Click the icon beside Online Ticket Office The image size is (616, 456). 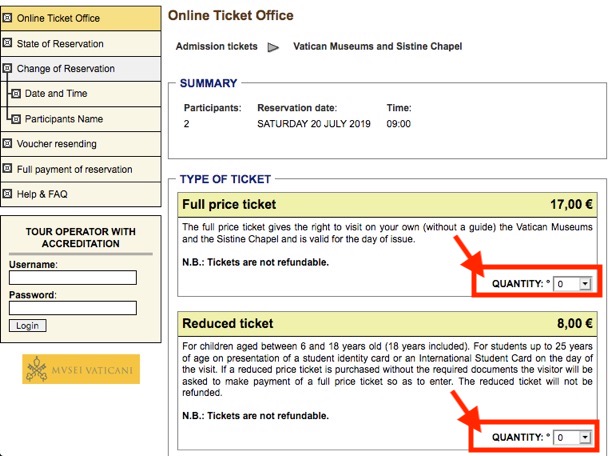pyautogui.click(x=7, y=18)
